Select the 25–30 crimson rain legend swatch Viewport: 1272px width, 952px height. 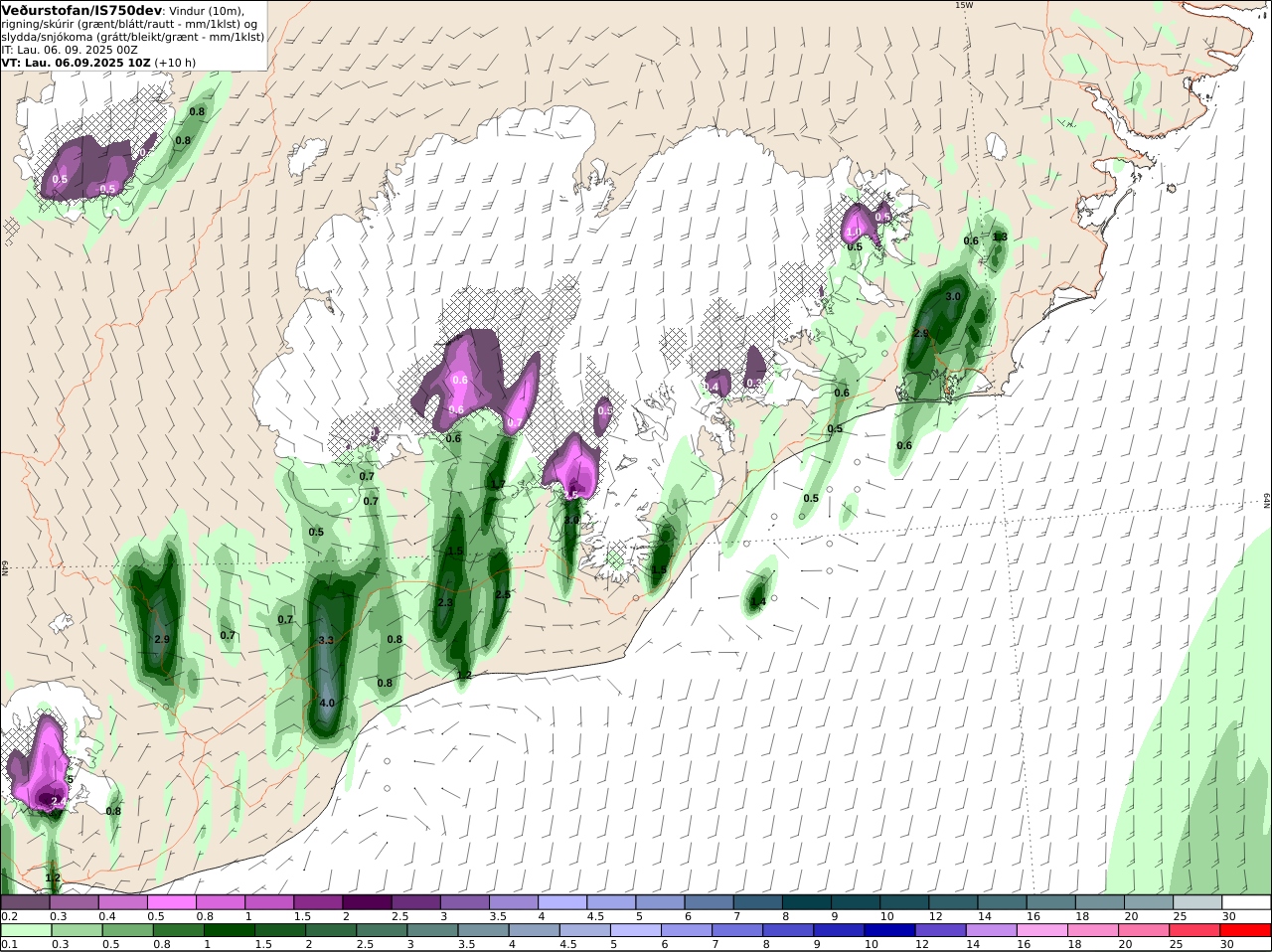tap(1196, 930)
